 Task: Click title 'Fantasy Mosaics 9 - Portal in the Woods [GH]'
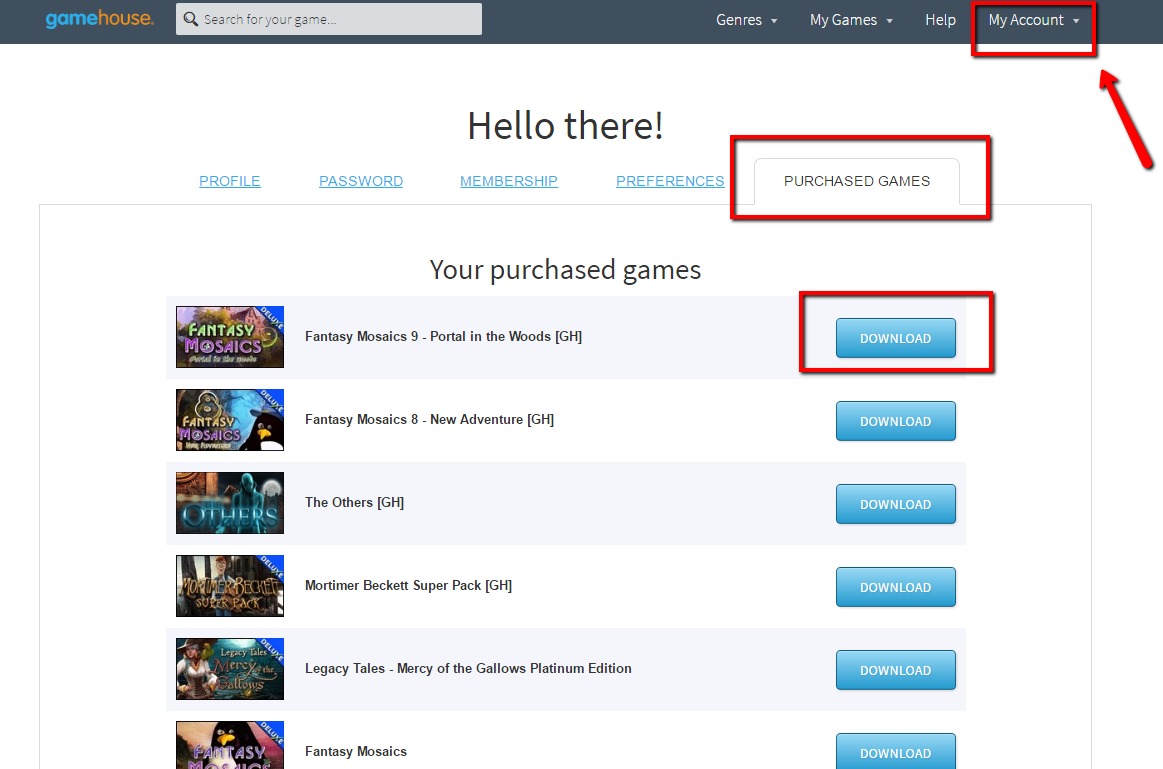[x=444, y=337]
